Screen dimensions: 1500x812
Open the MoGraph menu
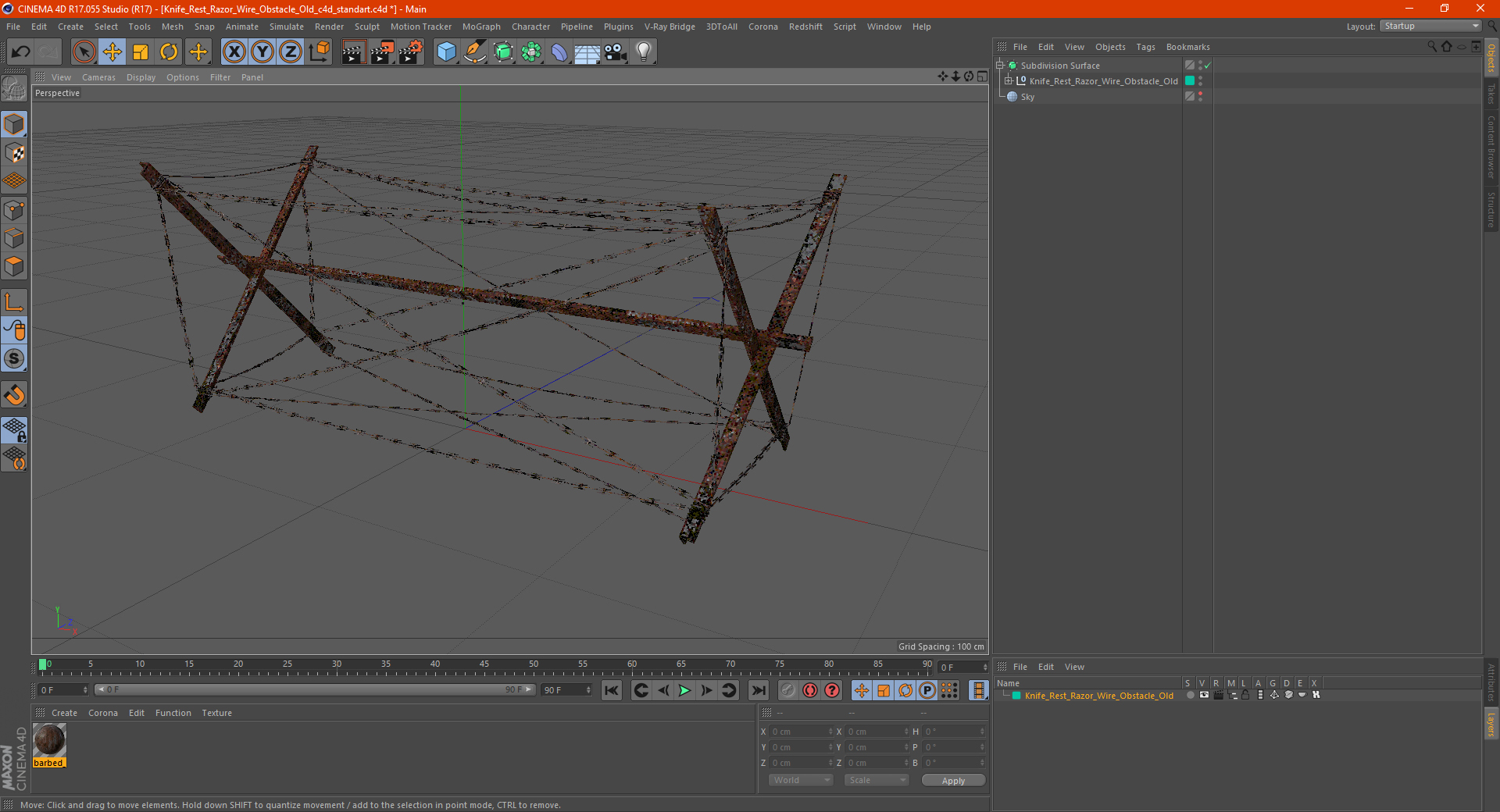(481, 27)
